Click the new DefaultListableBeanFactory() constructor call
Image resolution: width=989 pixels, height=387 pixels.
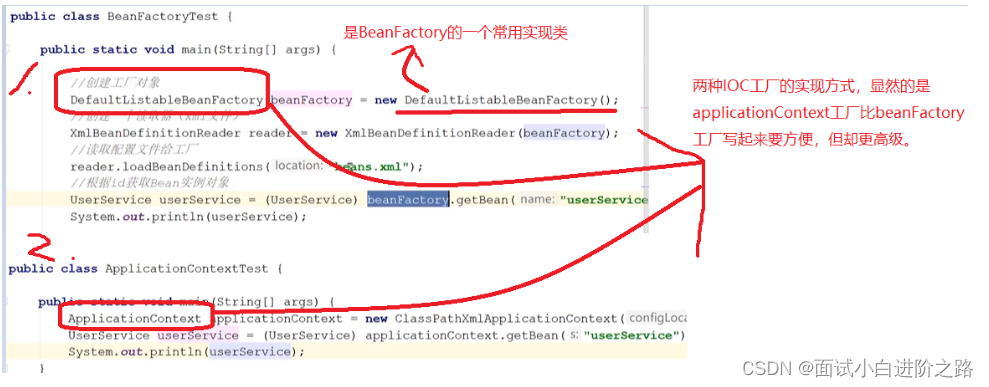coord(497,100)
